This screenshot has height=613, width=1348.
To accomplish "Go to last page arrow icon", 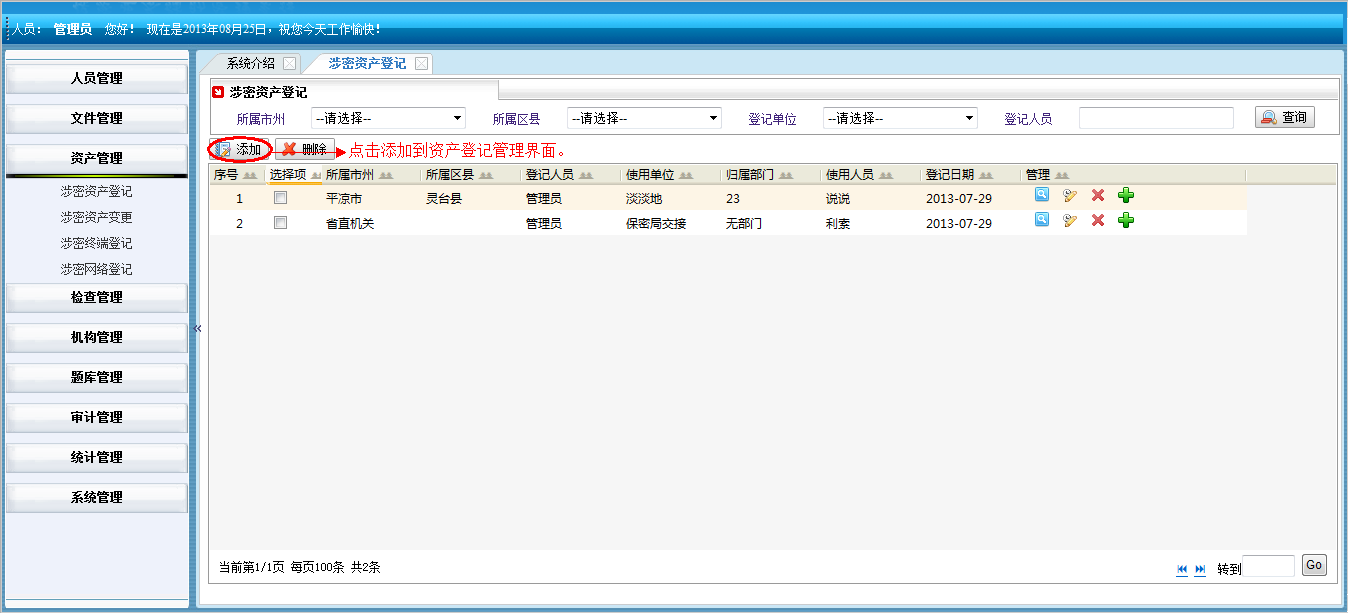I will pyautogui.click(x=1200, y=569).
